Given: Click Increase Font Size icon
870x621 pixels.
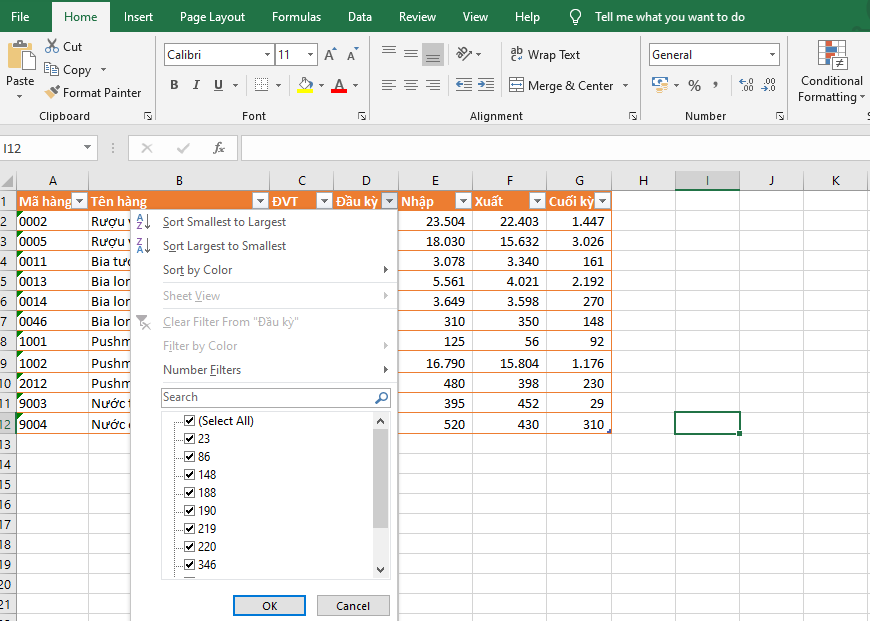Looking at the screenshot, I should [x=330, y=55].
